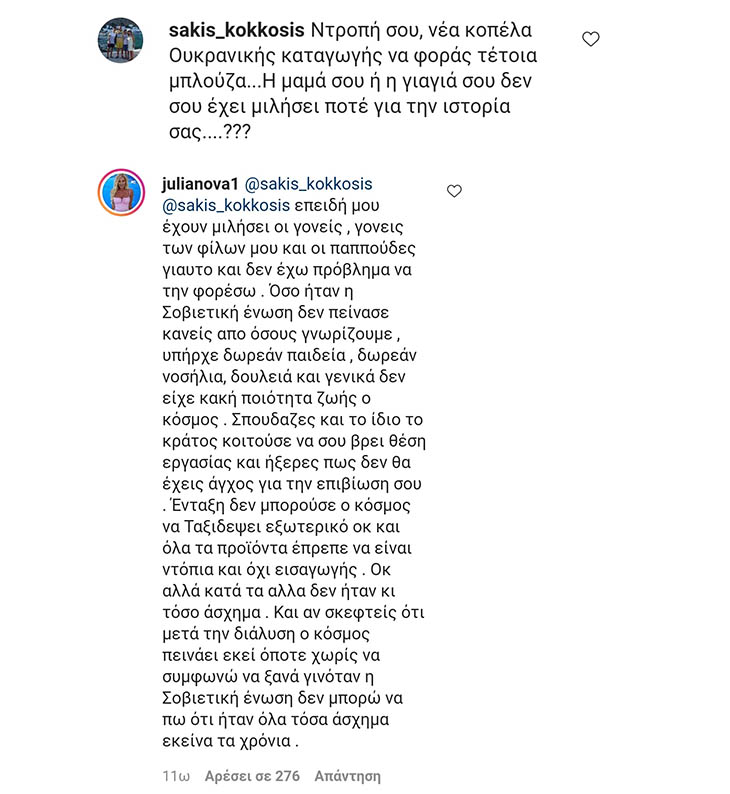View likes via 'Αρέσει σε 276'
730x794 pixels.
(252, 776)
